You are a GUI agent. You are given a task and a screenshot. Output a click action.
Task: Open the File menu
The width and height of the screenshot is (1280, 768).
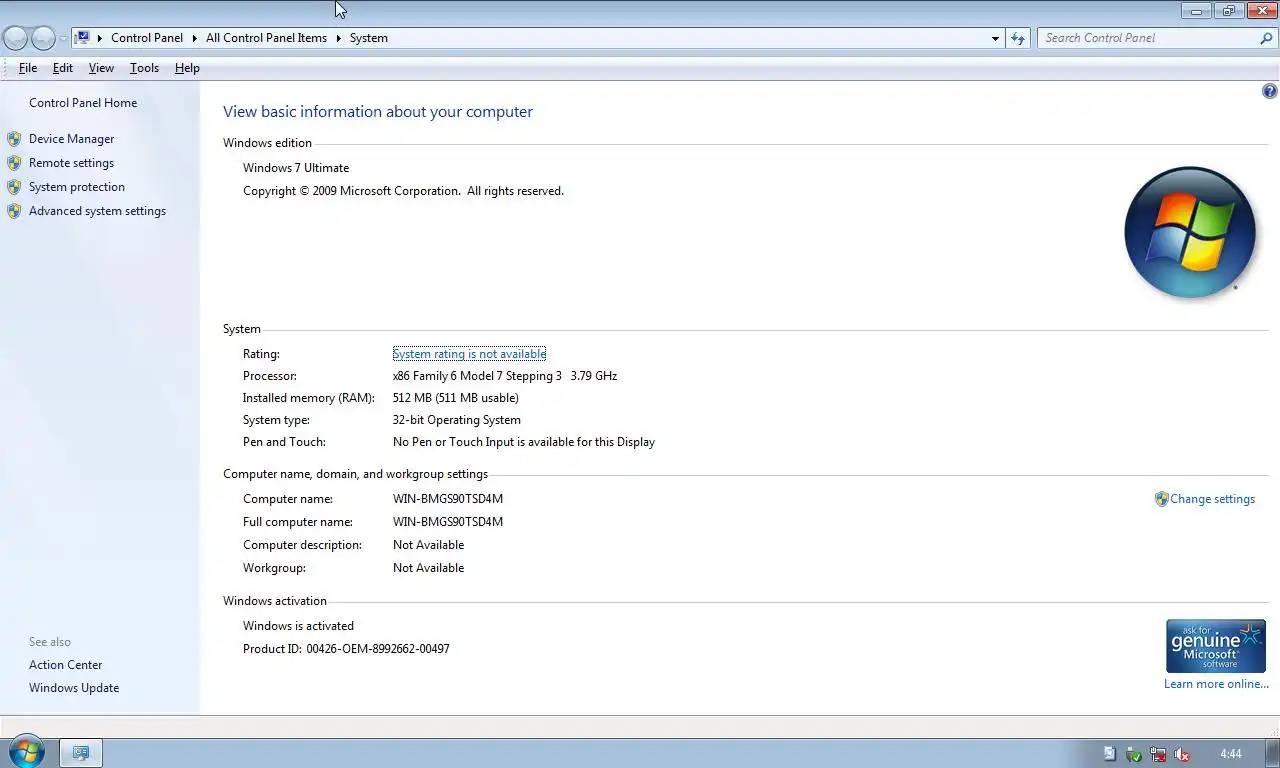(x=28, y=68)
